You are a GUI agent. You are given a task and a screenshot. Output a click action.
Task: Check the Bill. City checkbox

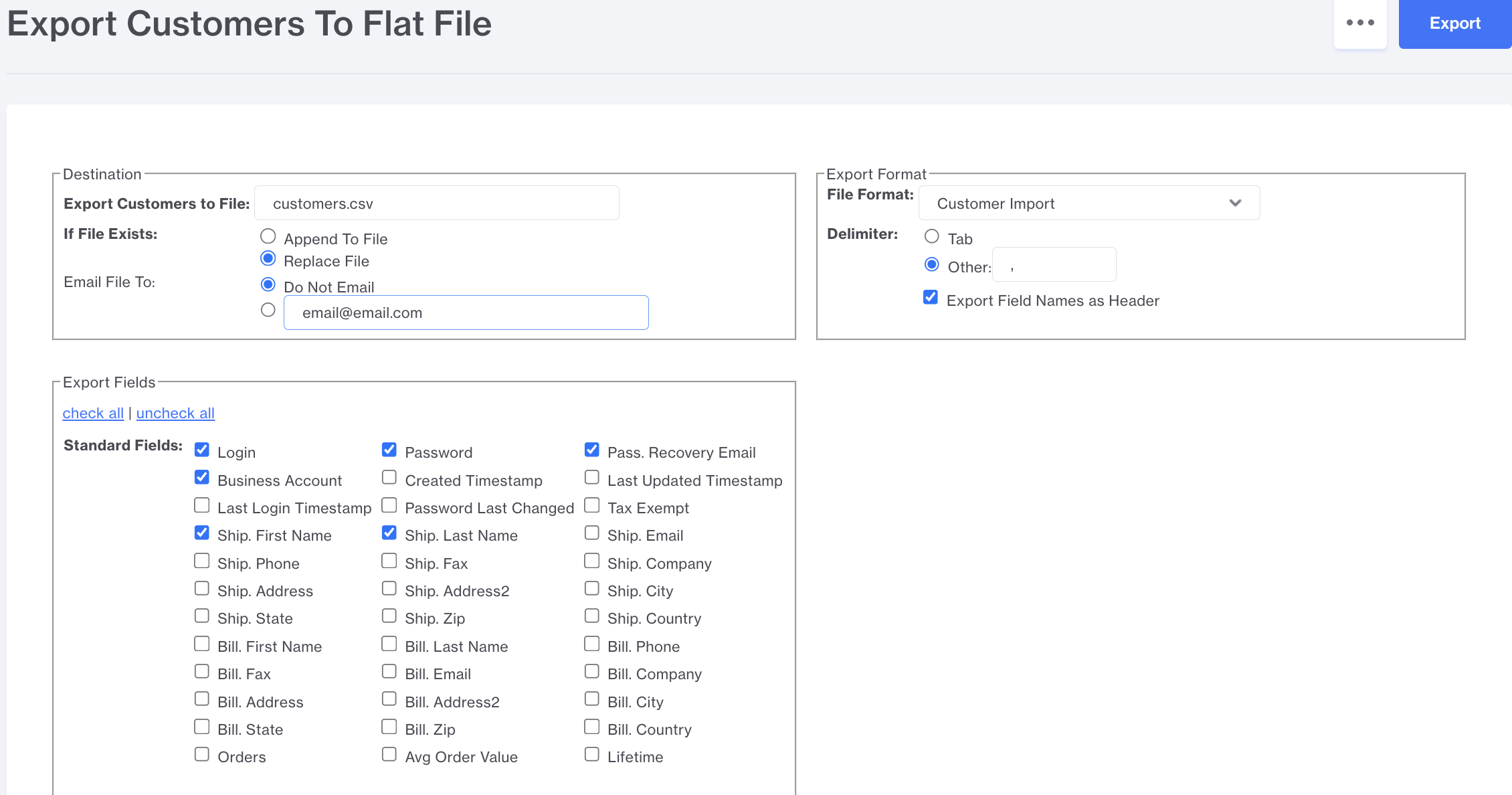click(x=591, y=699)
